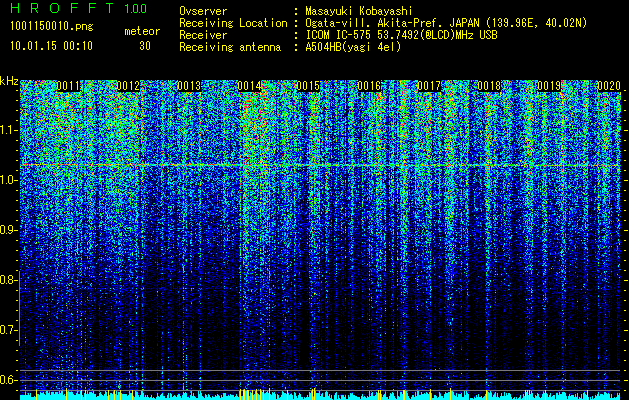Click the observer name Masayuki Kobayashi
The height and width of the screenshot is (400, 629).
click(x=359, y=11)
